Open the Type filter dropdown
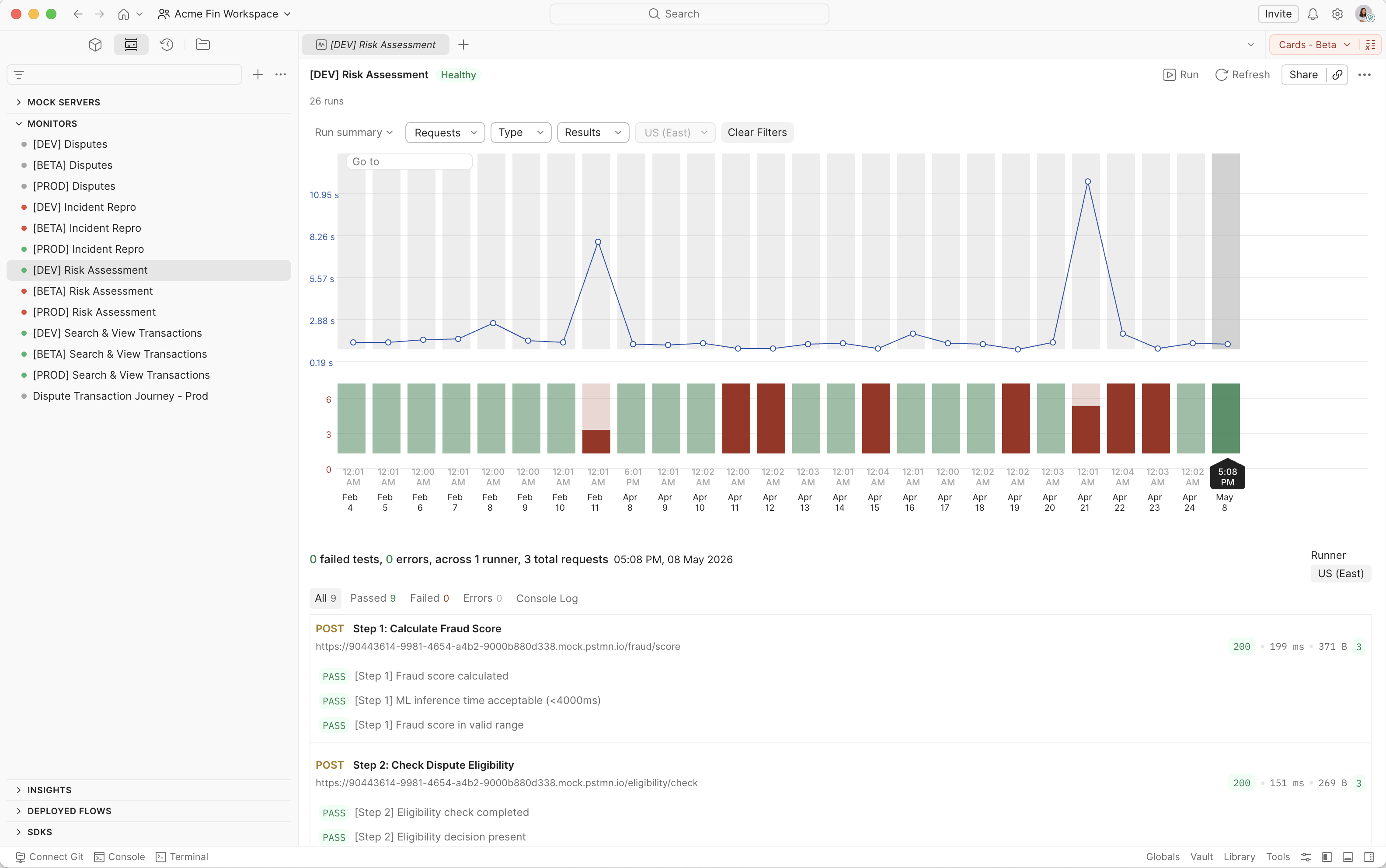 (x=521, y=132)
